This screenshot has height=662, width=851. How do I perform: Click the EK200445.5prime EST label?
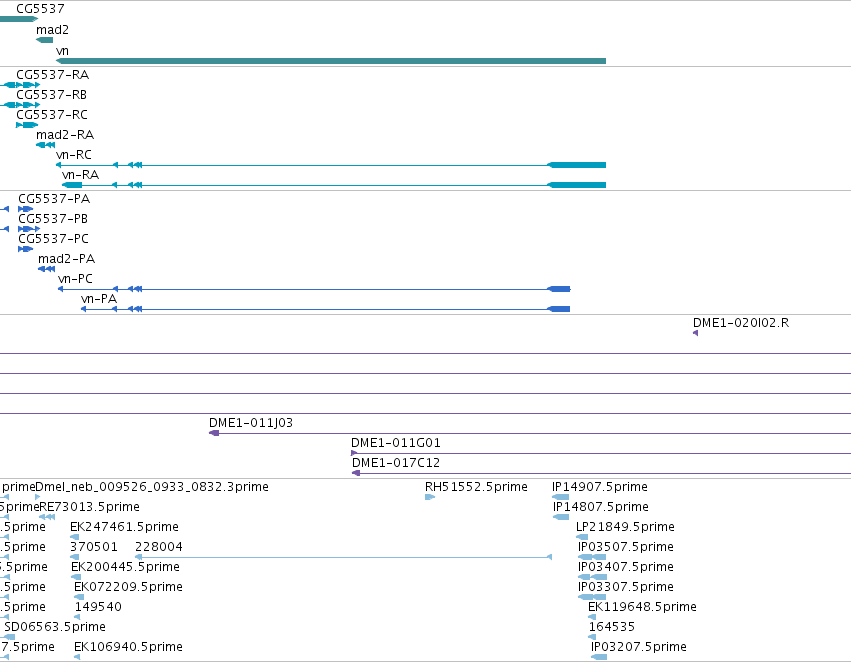tap(125, 567)
